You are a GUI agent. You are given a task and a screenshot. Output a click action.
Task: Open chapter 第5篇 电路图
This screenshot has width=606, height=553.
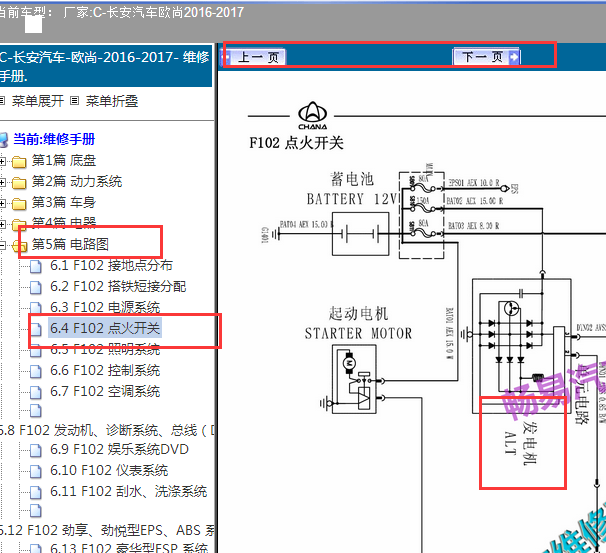point(70,244)
